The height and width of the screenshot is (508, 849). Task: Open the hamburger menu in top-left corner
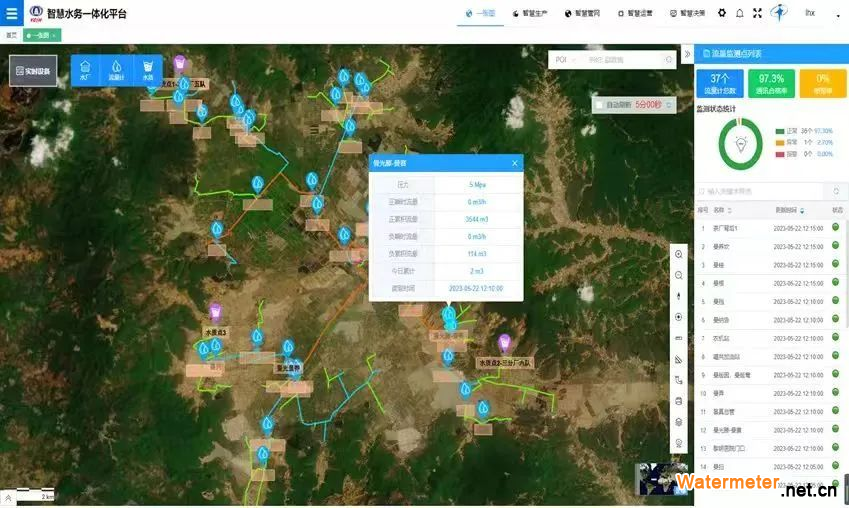(11, 14)
